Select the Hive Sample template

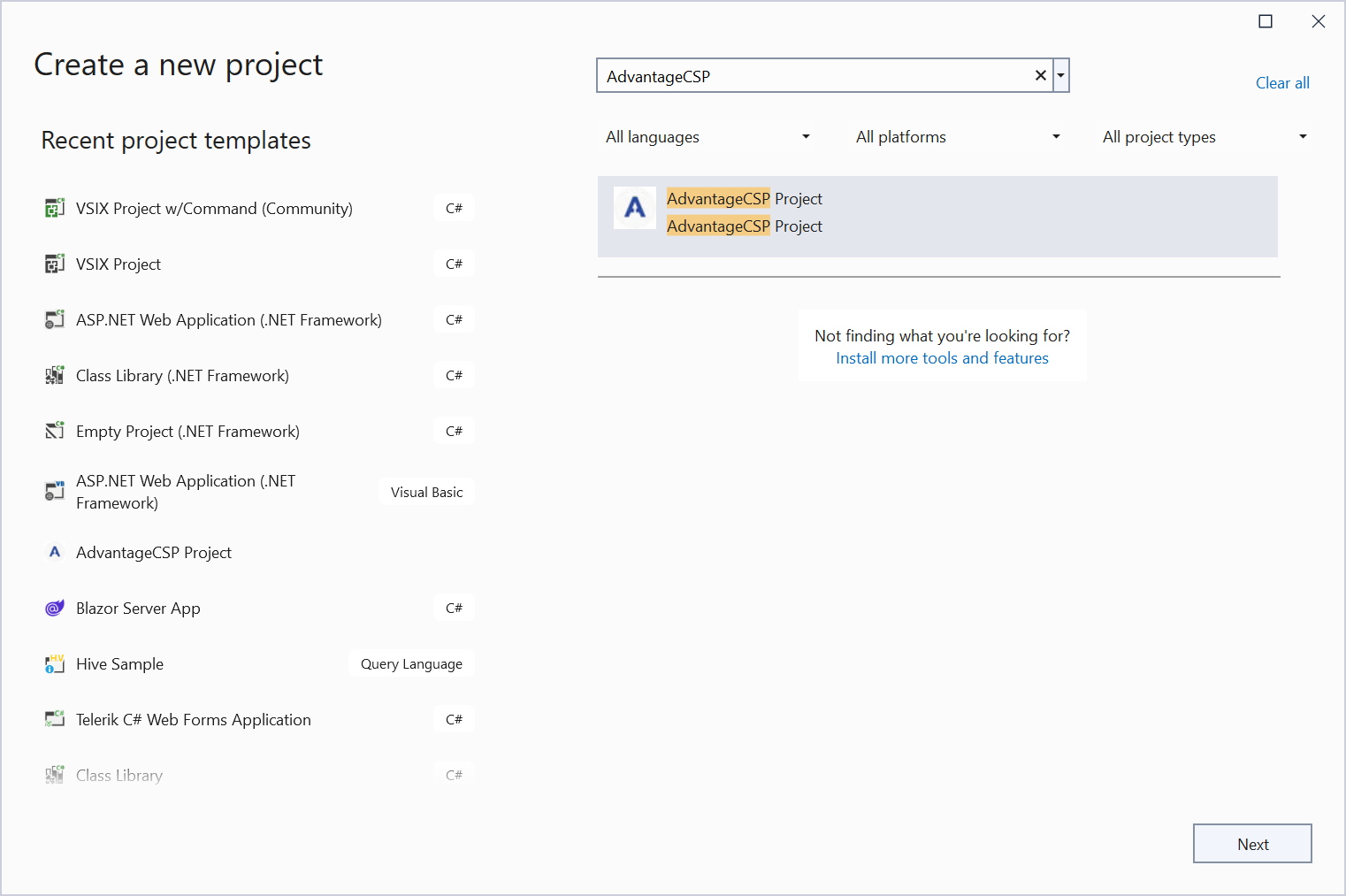[x=119, y=664]
